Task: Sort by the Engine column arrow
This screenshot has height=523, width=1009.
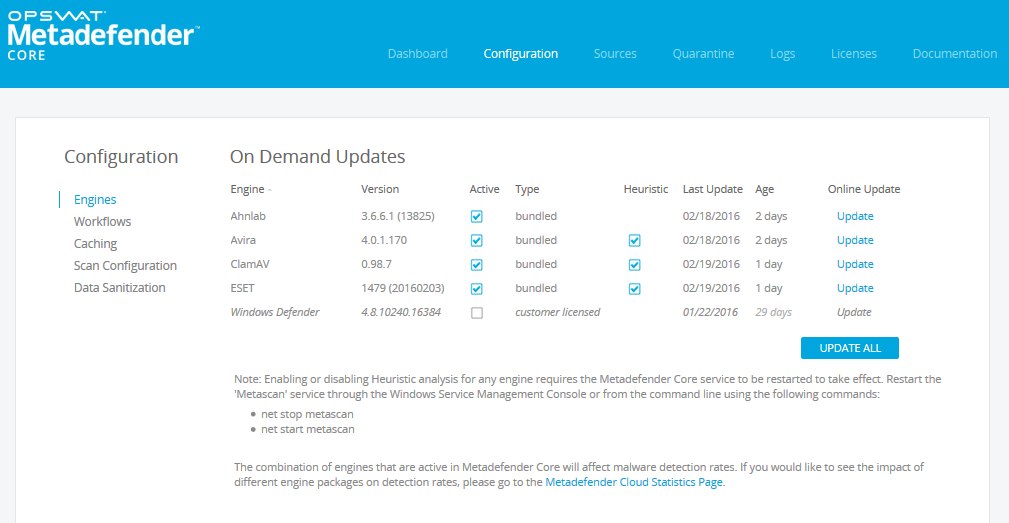Action: tap(270, 190)
